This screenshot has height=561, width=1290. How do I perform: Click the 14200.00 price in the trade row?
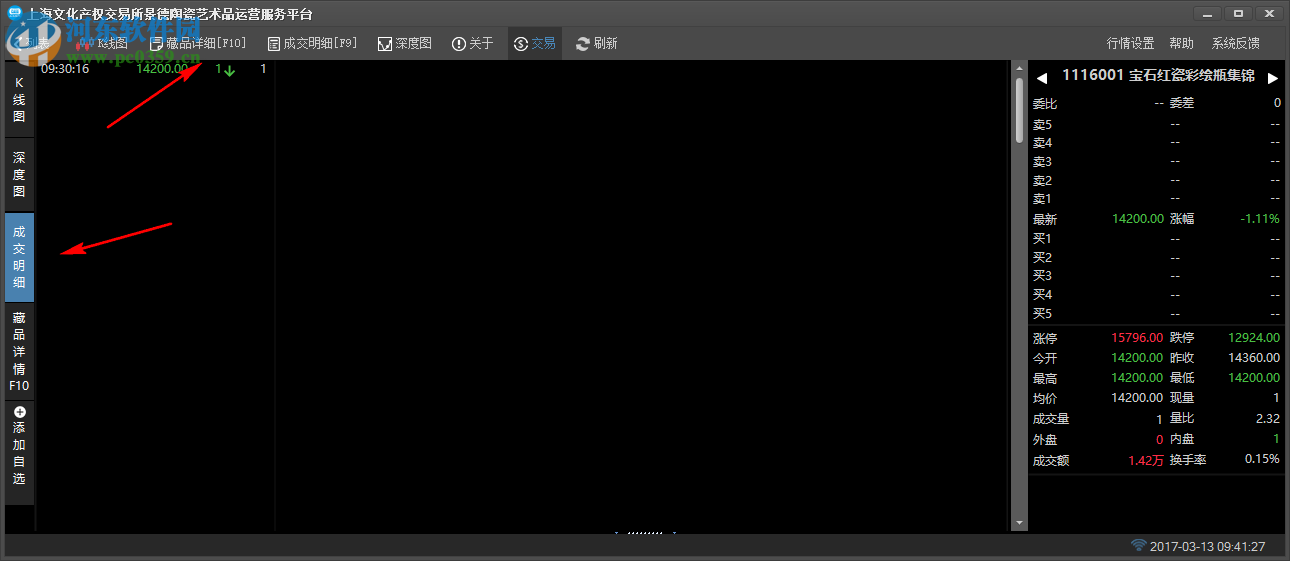[162, 69]
